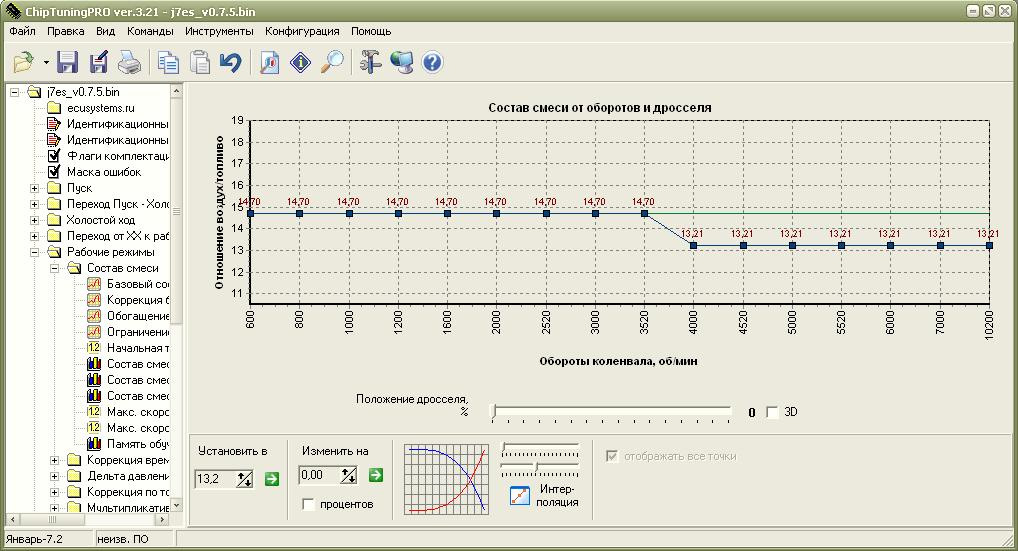The height and width of the screenshot is (551, 1018).
Task: Enable the 3D view checkbox
Action: click(772, 412)
